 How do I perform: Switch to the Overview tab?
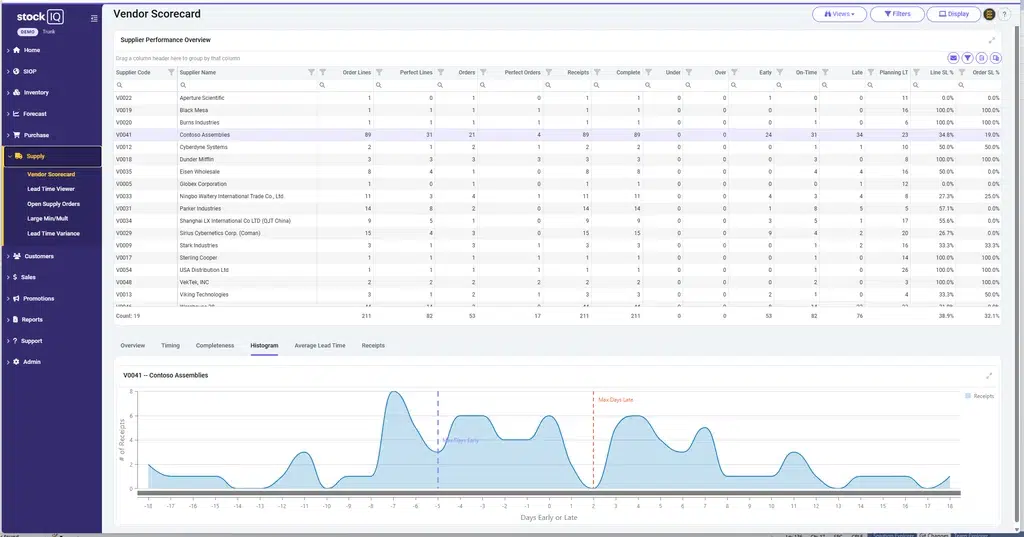point(133,346)
